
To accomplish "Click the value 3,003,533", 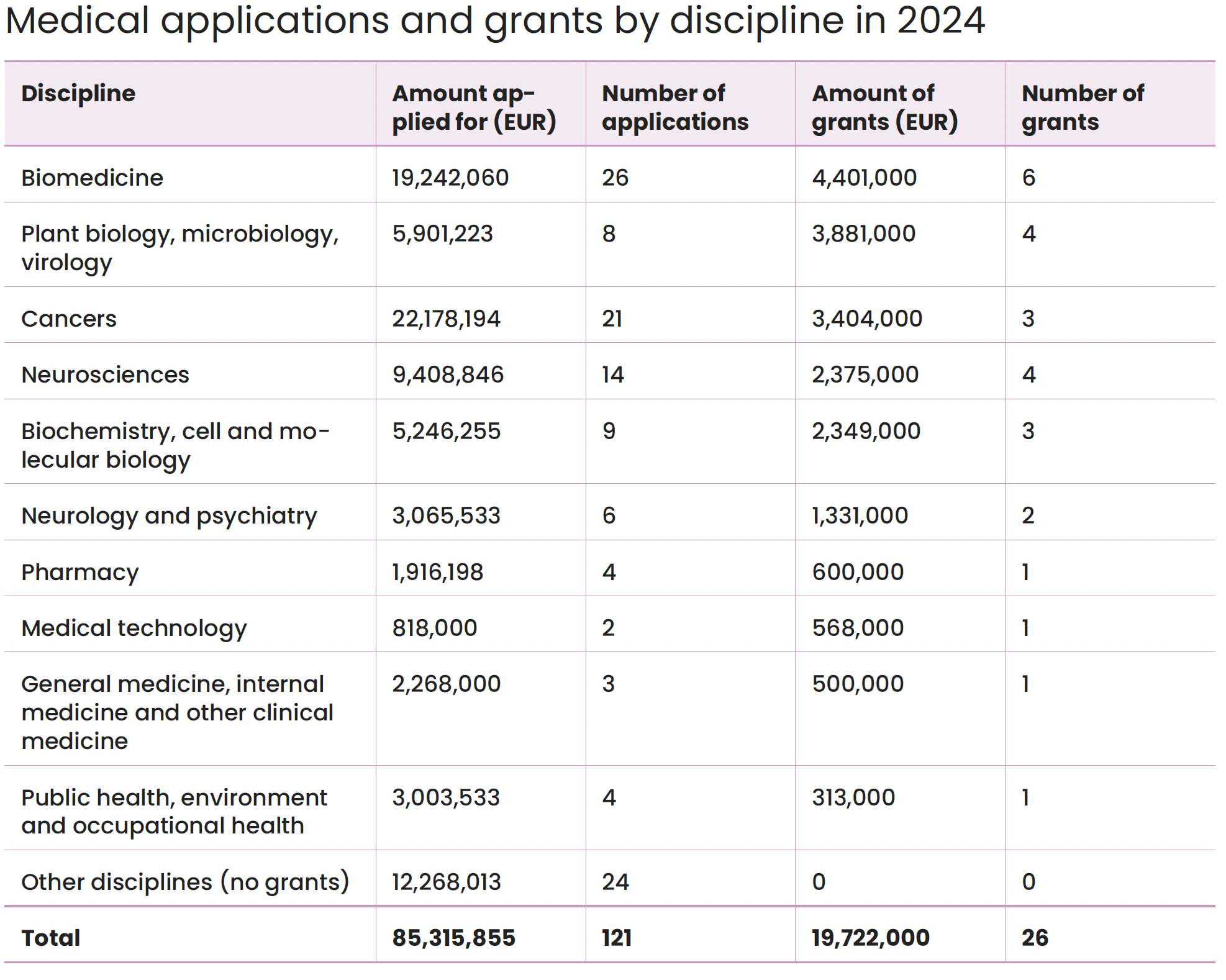I will pyautogui.click(x=446, y=797).
